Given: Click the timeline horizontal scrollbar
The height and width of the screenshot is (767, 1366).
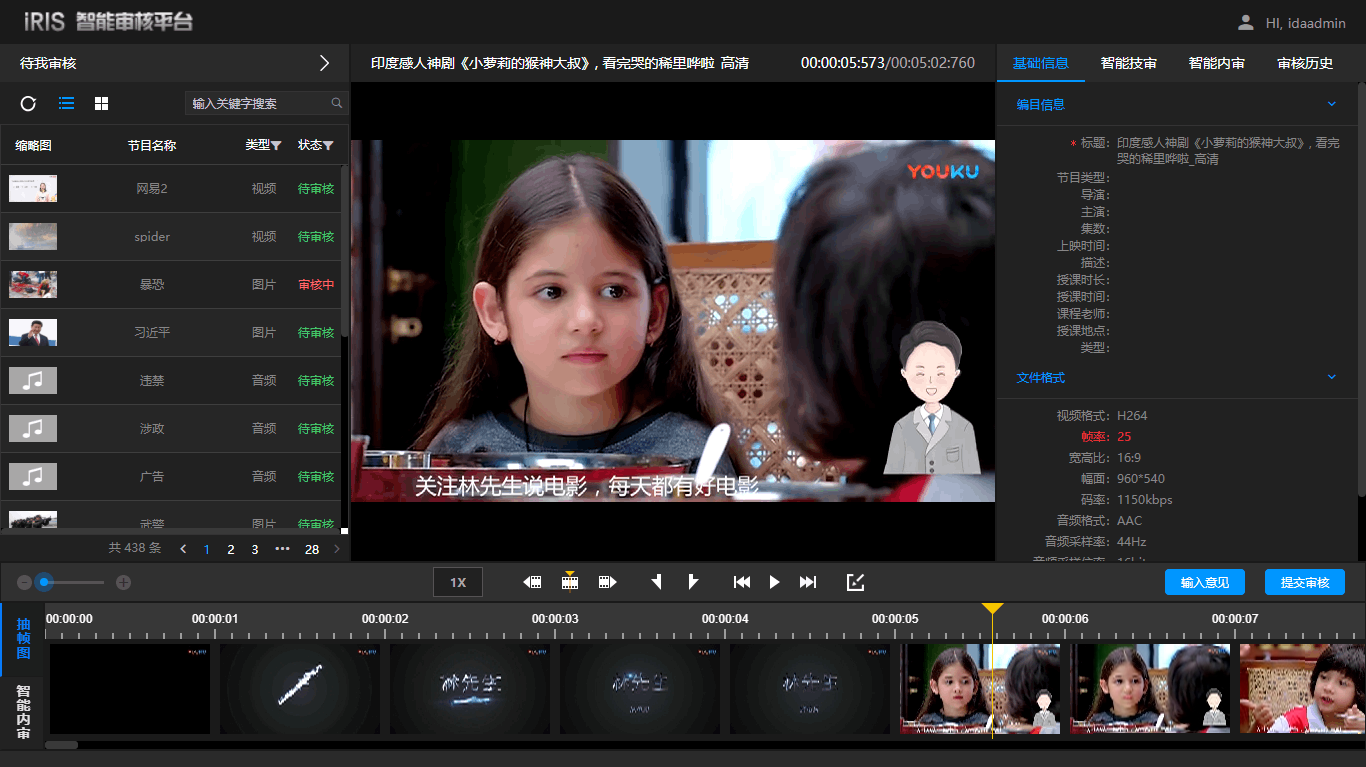Looking at the screenshot, I should coord(62,745).
